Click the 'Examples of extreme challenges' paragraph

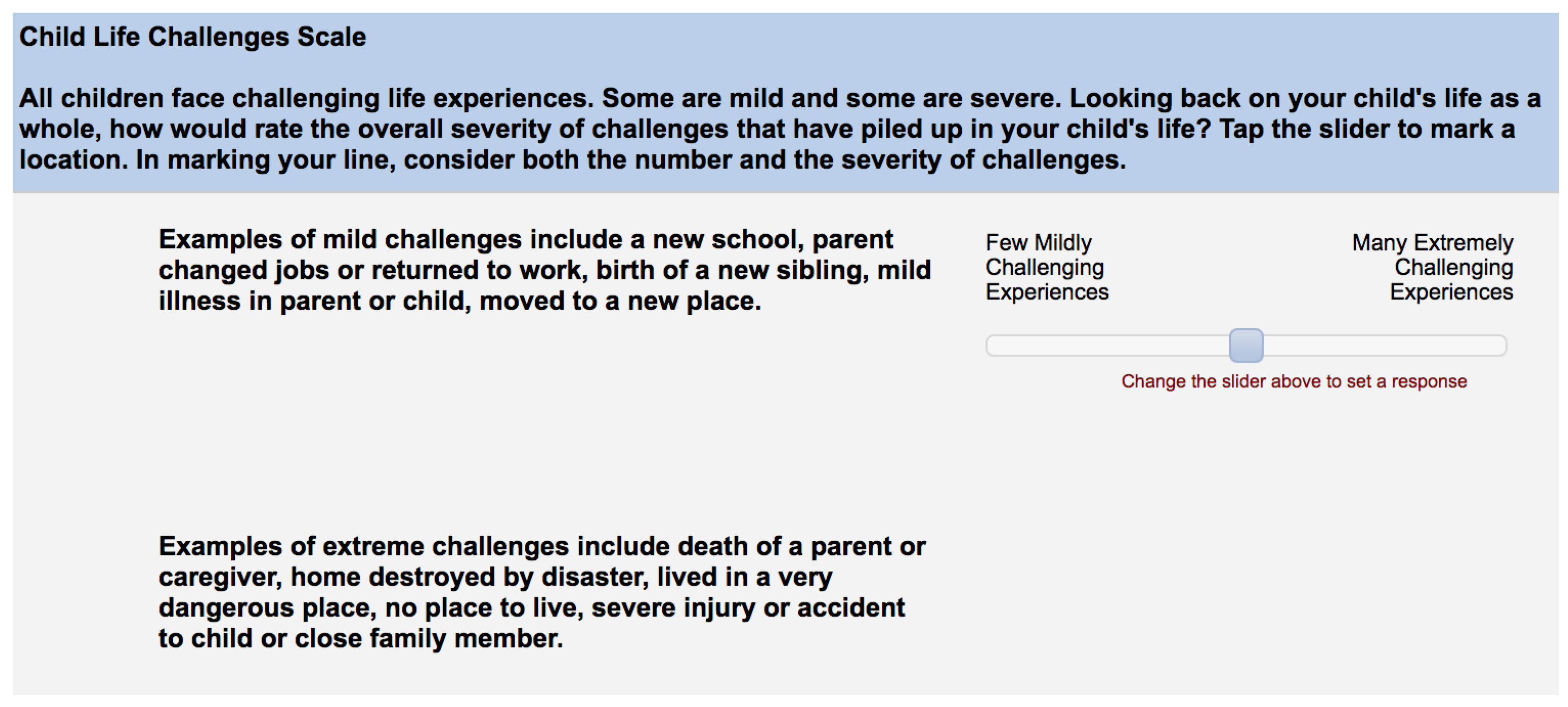point(542,592)
